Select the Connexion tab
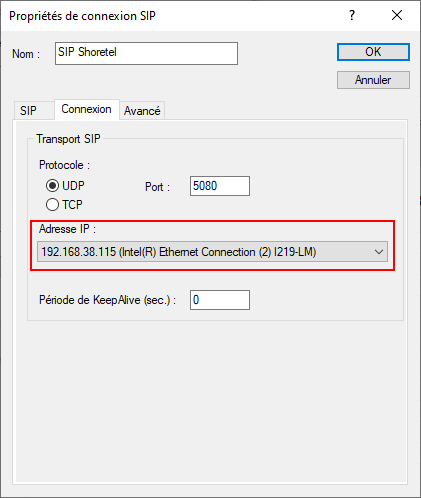The height and width of the screenshot is (498, 421). click(x=87, y=109)
